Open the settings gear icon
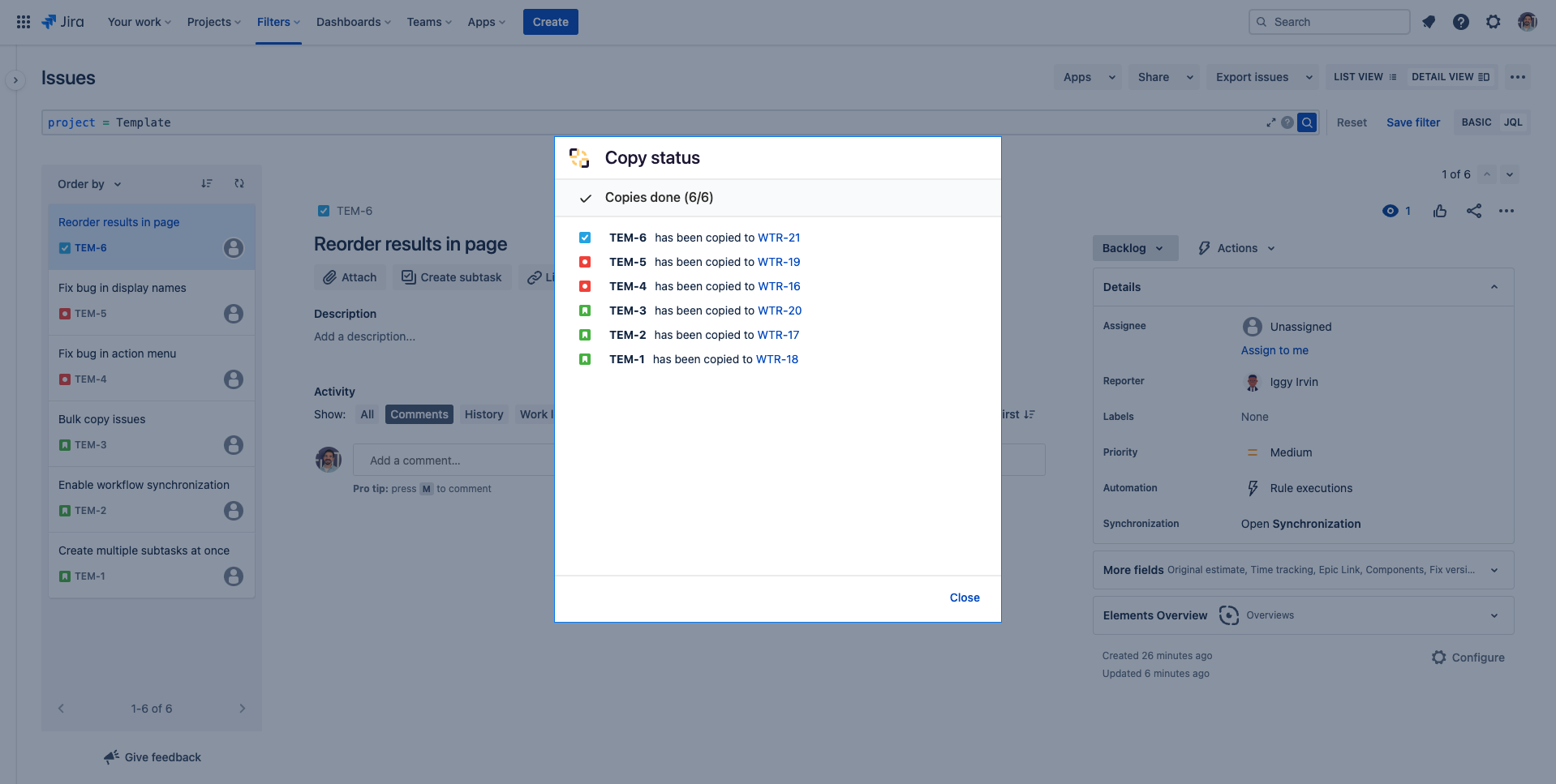 pos(1493,22)
